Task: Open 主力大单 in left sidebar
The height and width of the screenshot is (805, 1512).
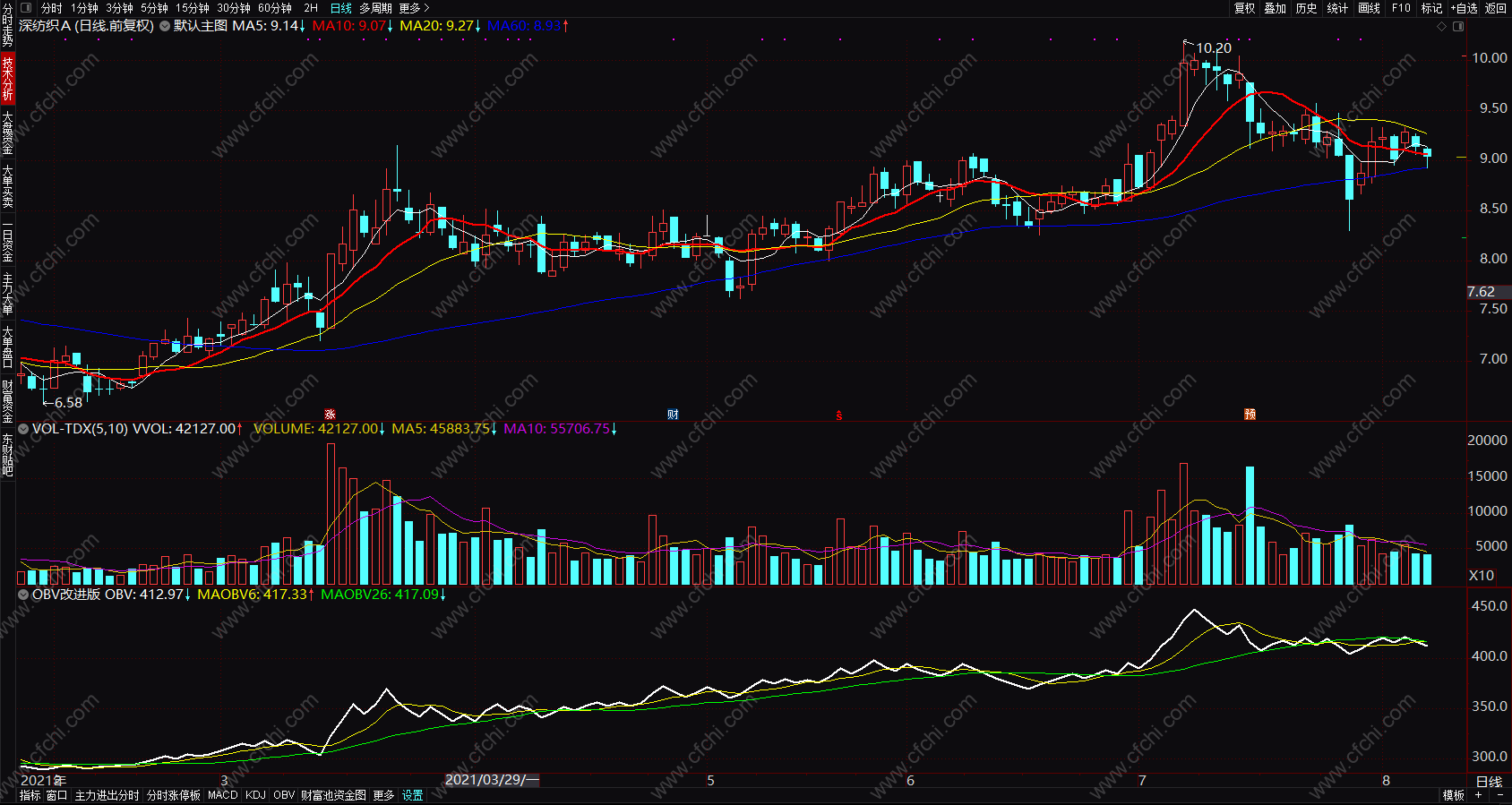Action: [x=7, y=294]
